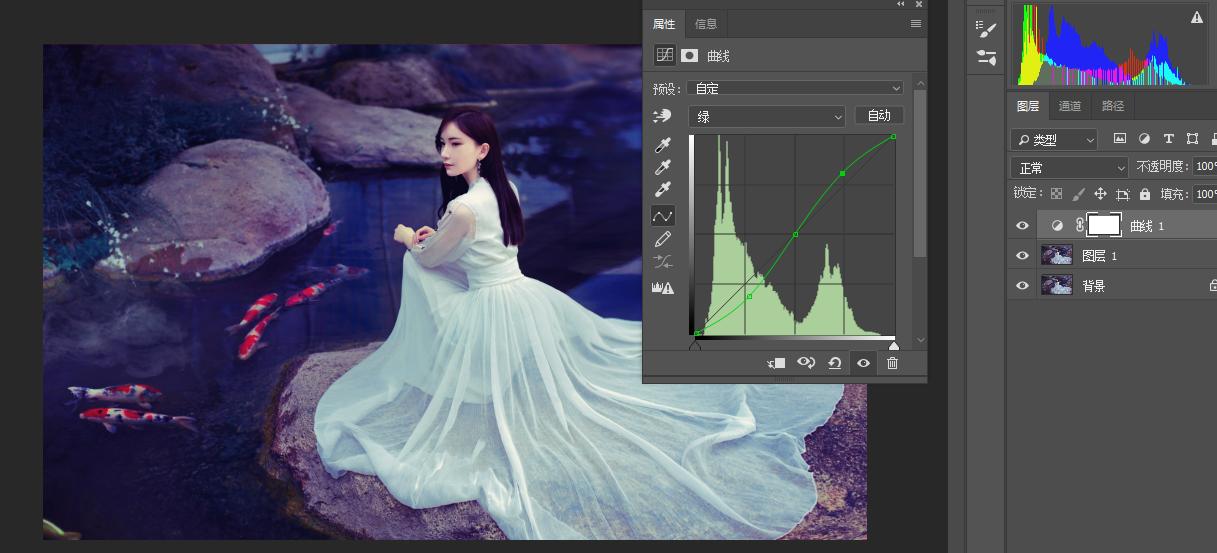1217x553 pixels.
Task: Click the histogram cached data warning triangle
Action: point(1197,17)
